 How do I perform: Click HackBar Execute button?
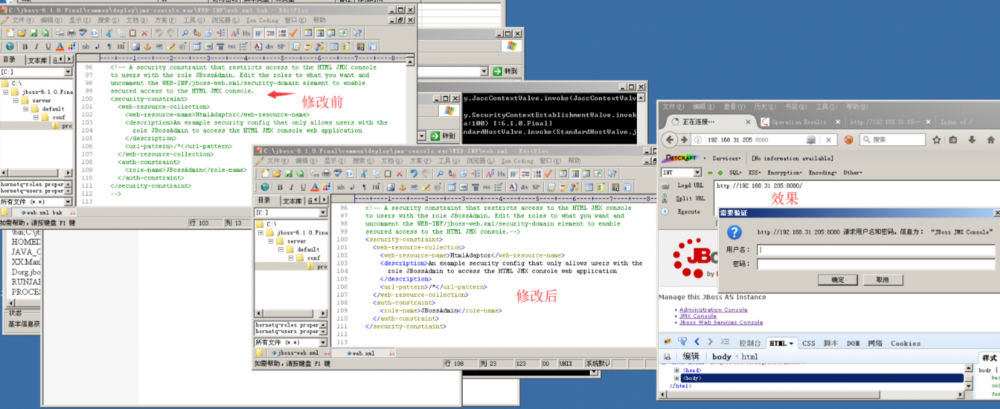688,211
